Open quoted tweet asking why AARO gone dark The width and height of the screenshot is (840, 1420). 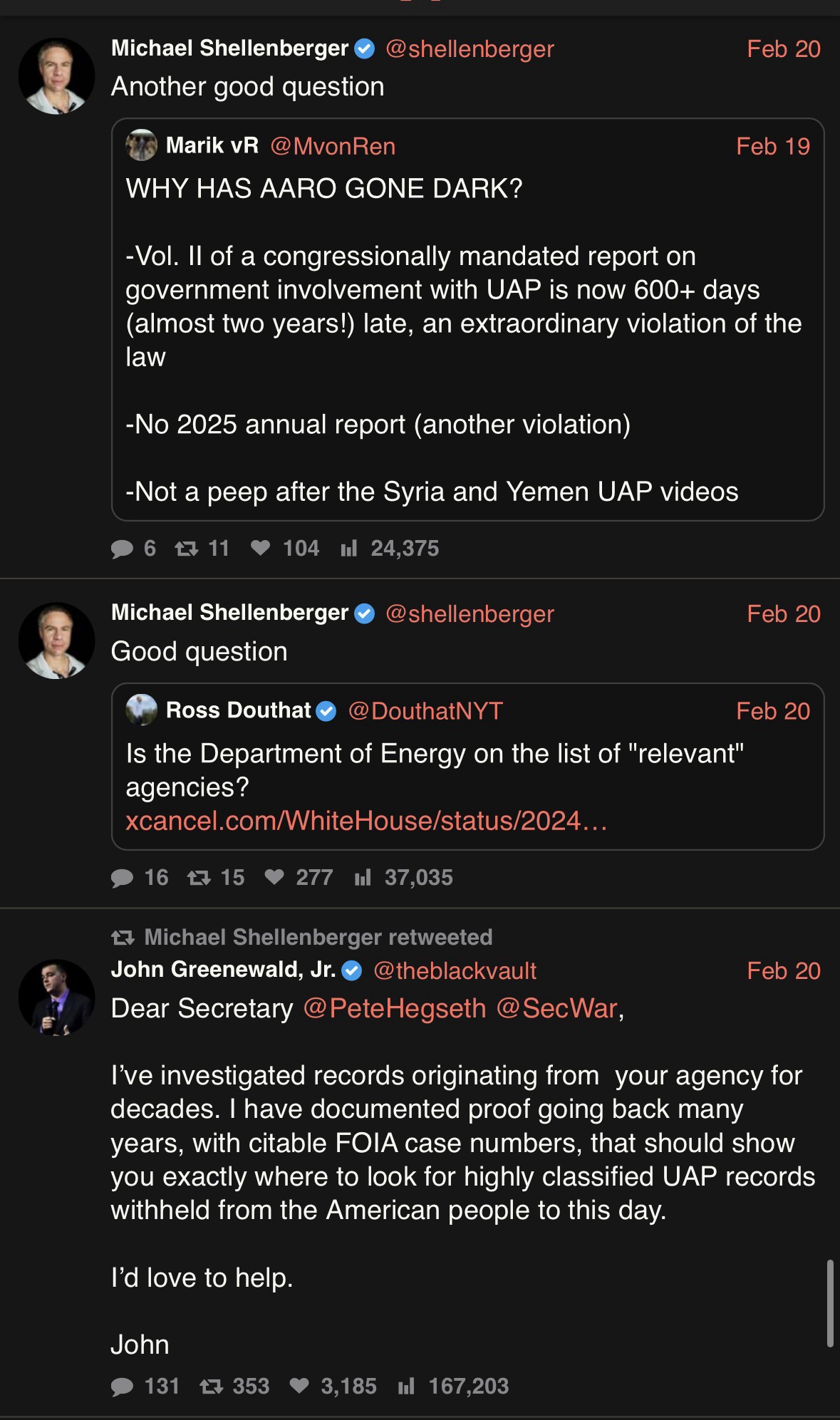pyautogui.click(x=467, y=321)
